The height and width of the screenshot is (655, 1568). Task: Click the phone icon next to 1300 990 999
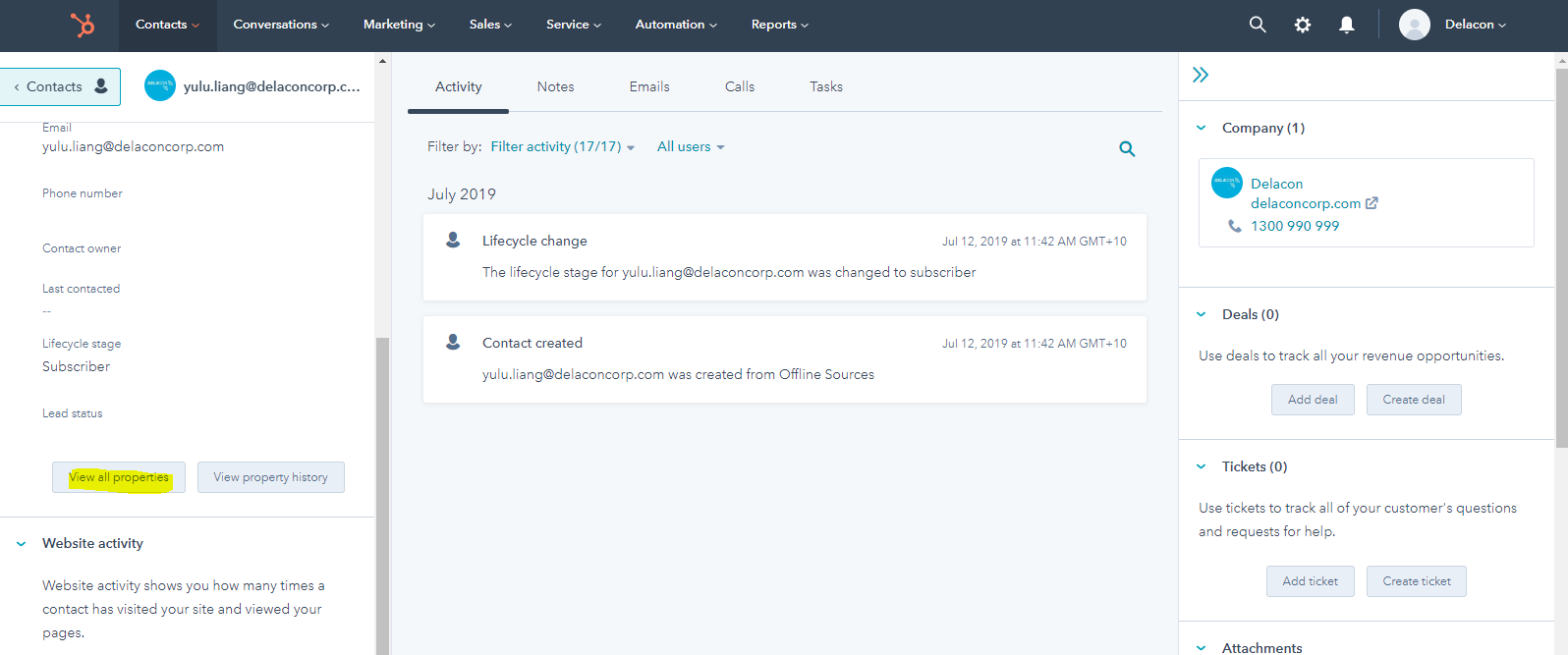(1235, 226)
